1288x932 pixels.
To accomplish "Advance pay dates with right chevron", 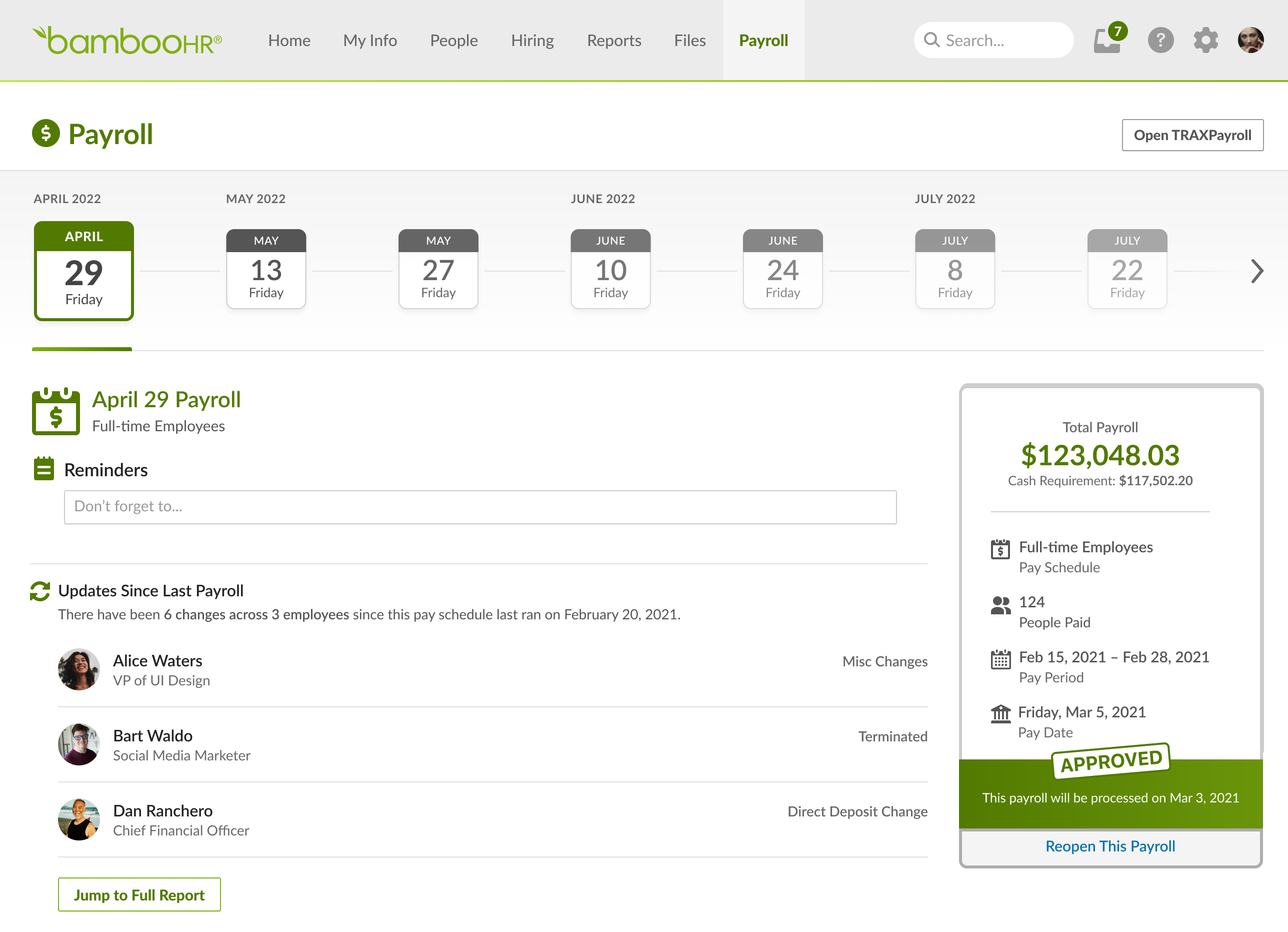I will [1257, 271].
